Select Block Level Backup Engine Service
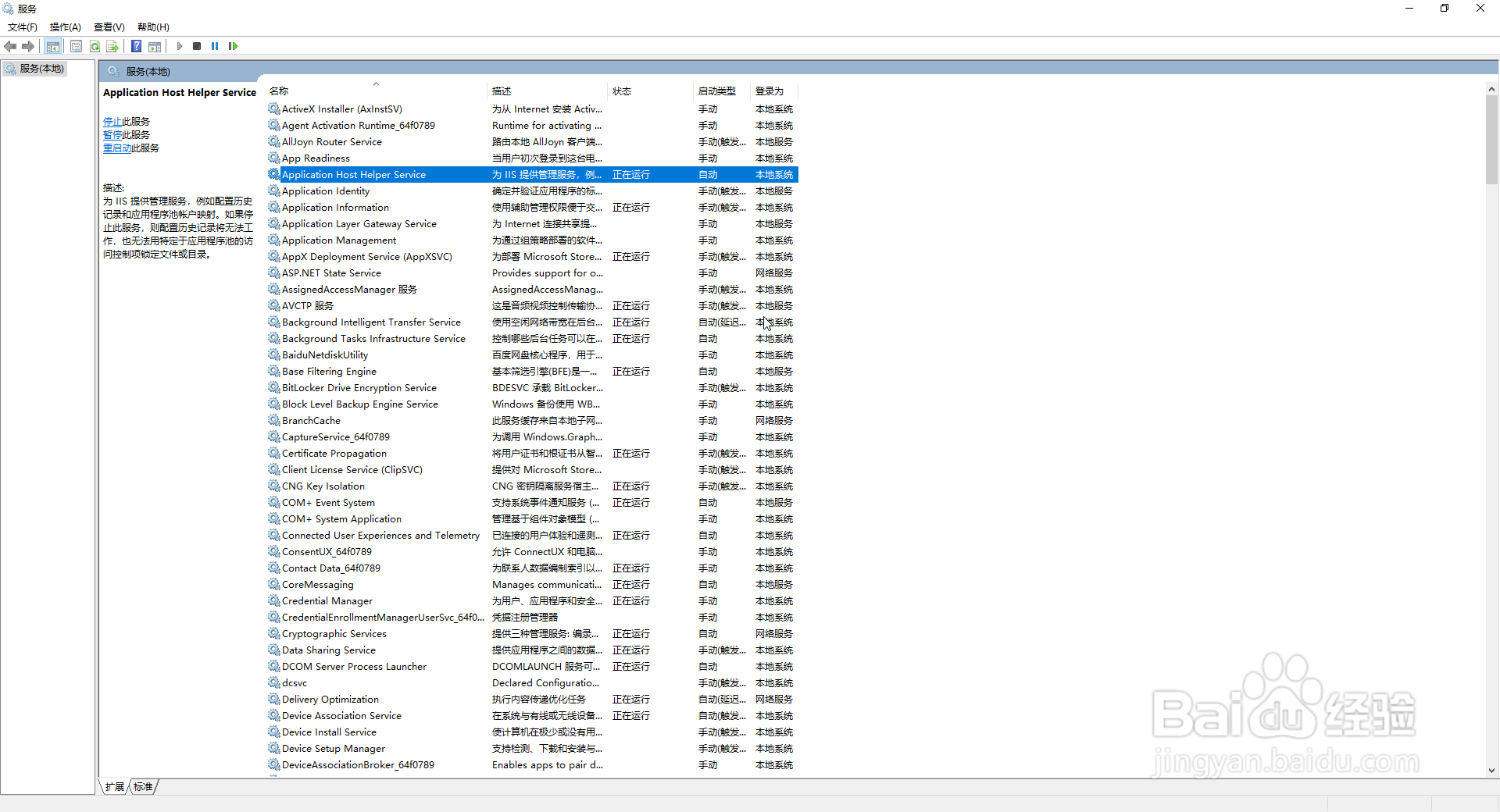Image resolution: width=1500 pixels, height=812 pixels. click(532, 404)
